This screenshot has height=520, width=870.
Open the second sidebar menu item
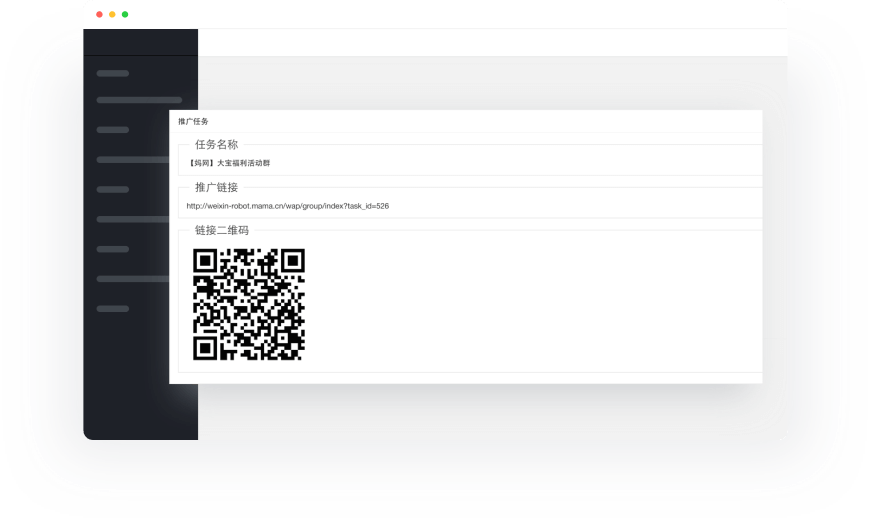138,100
